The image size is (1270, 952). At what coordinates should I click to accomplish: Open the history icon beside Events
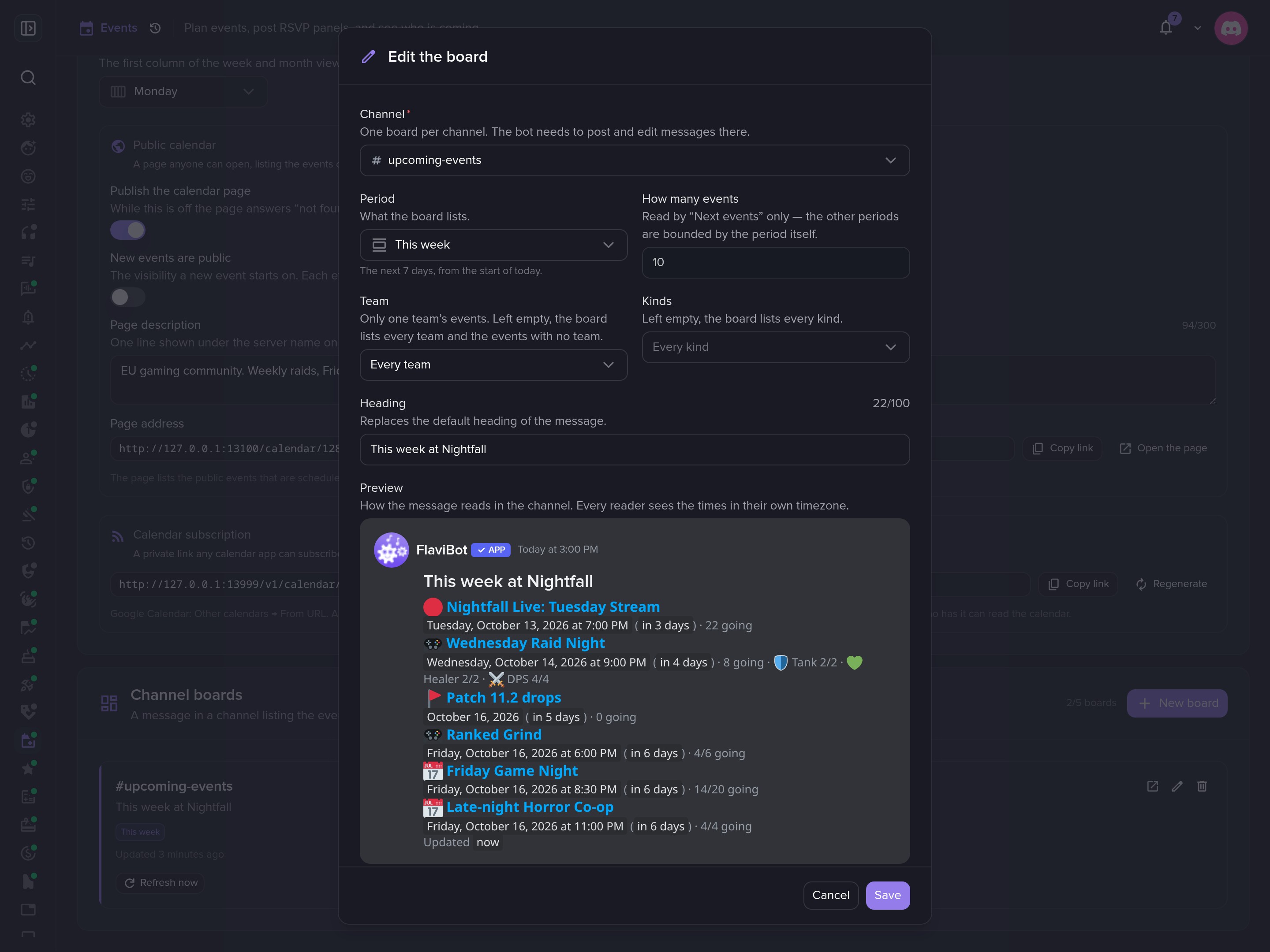tap(155, 28)
